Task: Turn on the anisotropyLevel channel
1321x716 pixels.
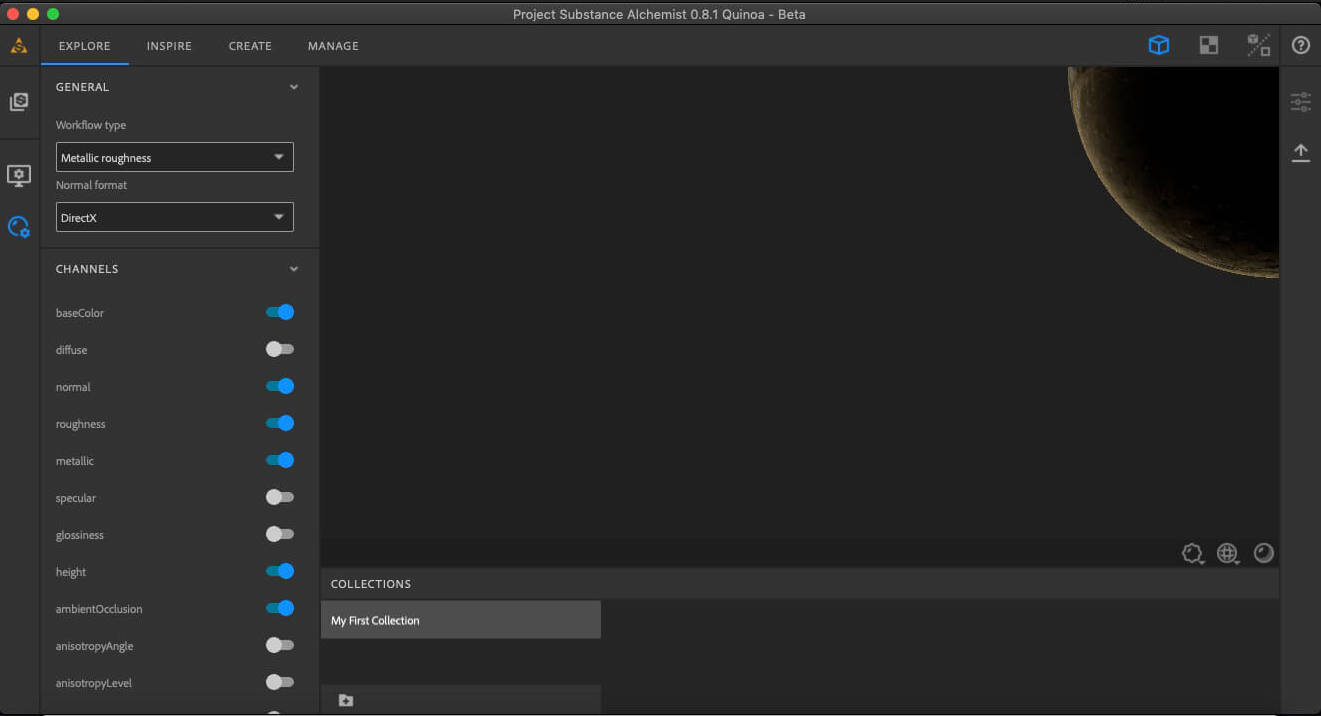Action: 280,682
